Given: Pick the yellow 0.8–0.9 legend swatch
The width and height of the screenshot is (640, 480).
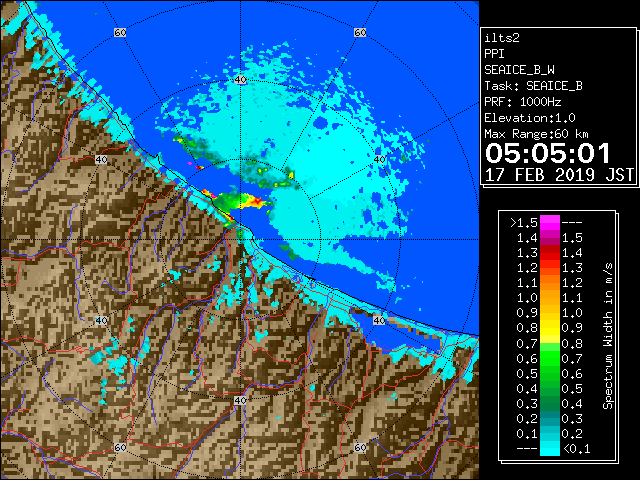Looking at the screenshot, I should 549,328.
